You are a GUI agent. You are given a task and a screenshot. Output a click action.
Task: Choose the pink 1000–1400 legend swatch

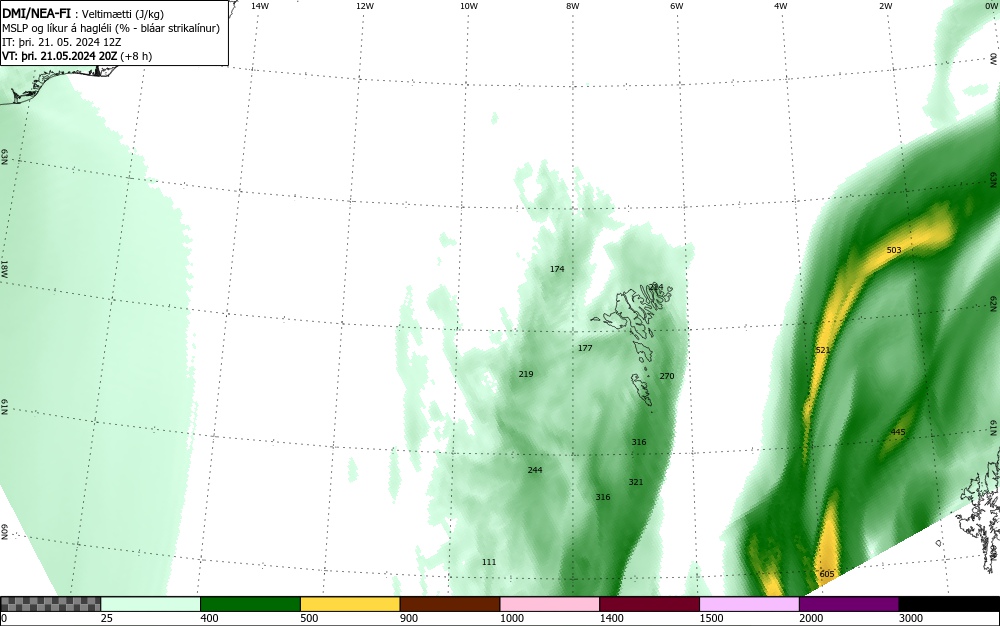[550, 604]
